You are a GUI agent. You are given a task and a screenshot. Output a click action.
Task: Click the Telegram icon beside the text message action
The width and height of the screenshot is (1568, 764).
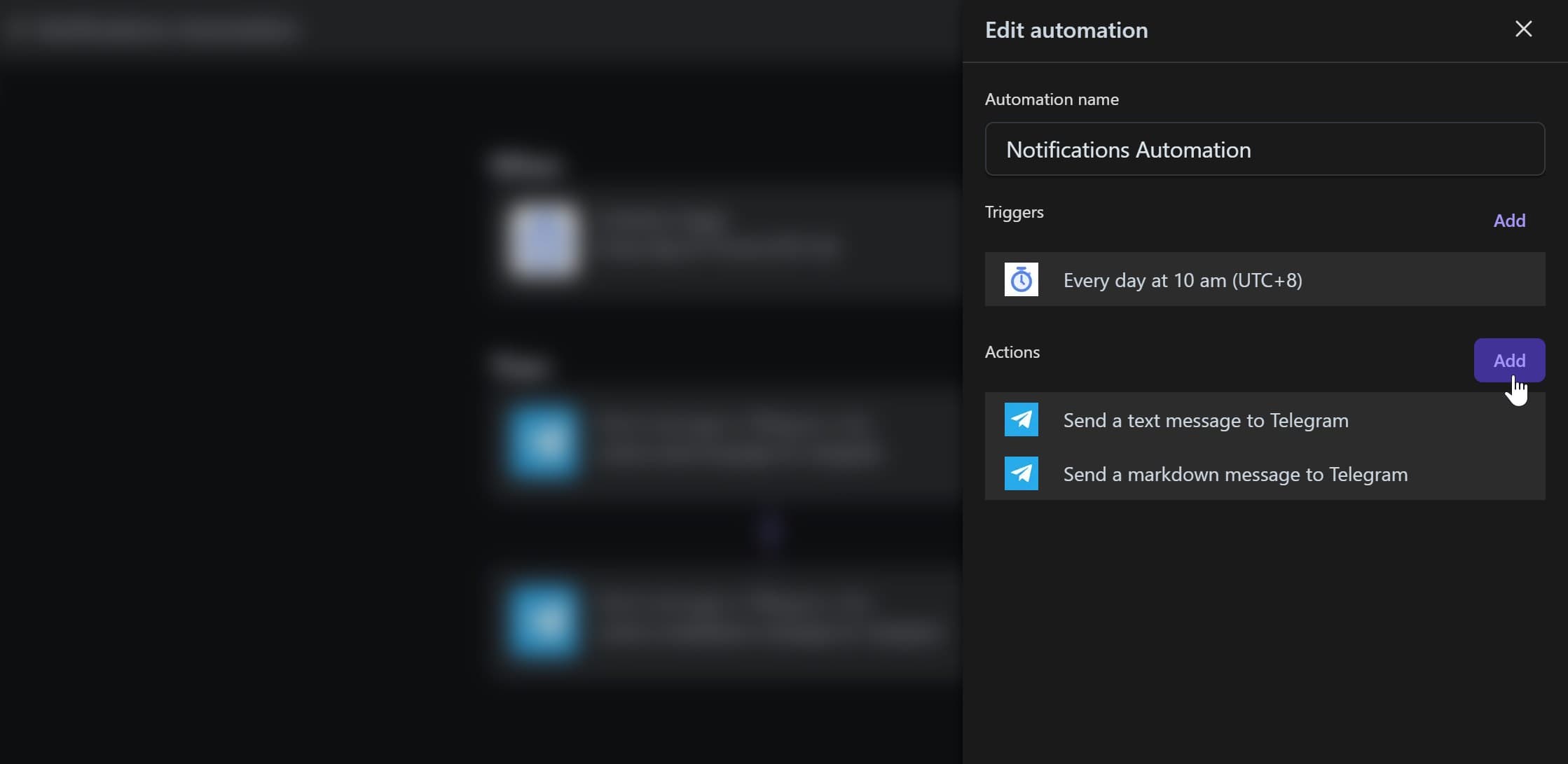[x=1021, y=419]
